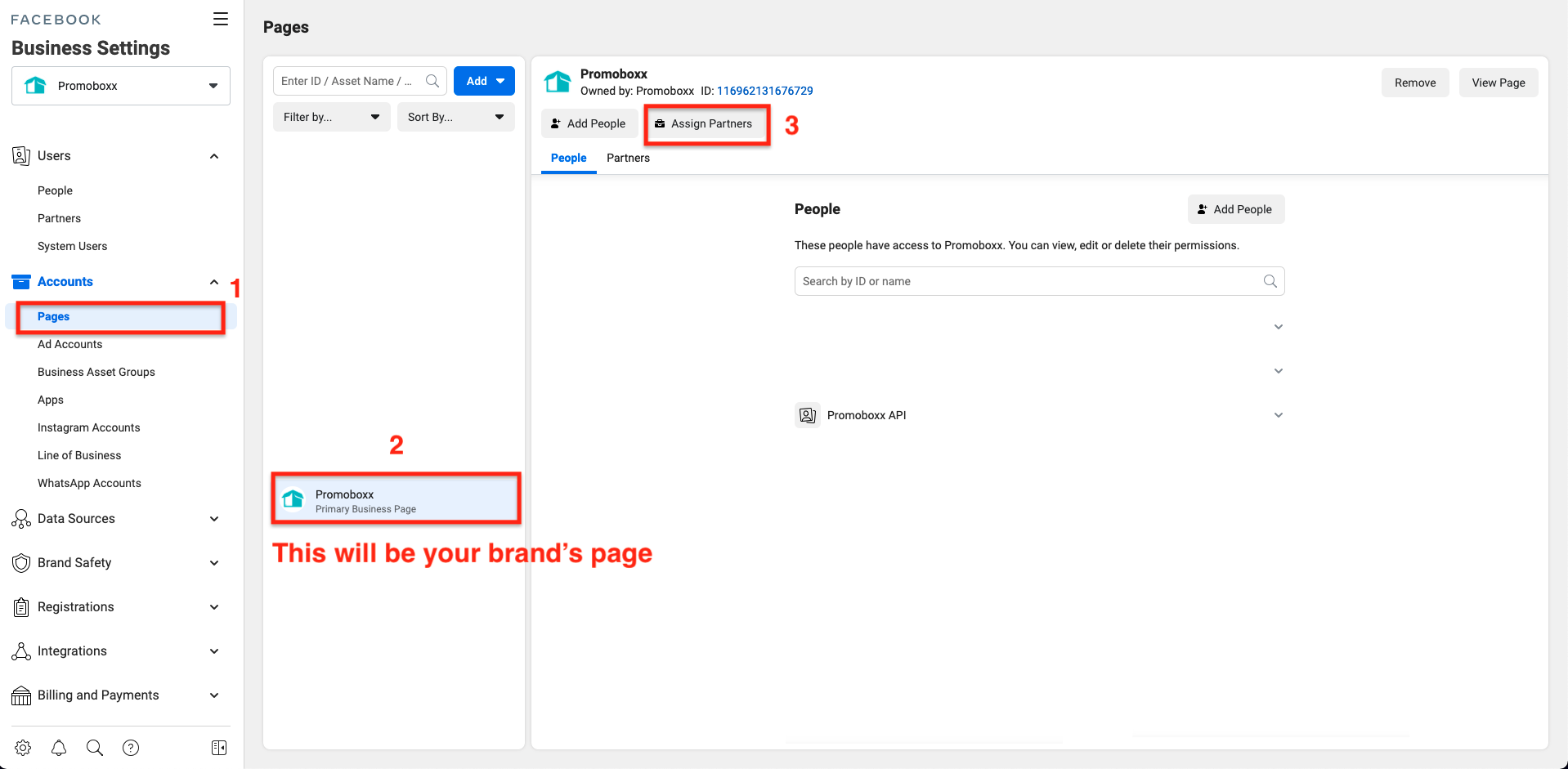Open the Sort By dropdown

456,117
